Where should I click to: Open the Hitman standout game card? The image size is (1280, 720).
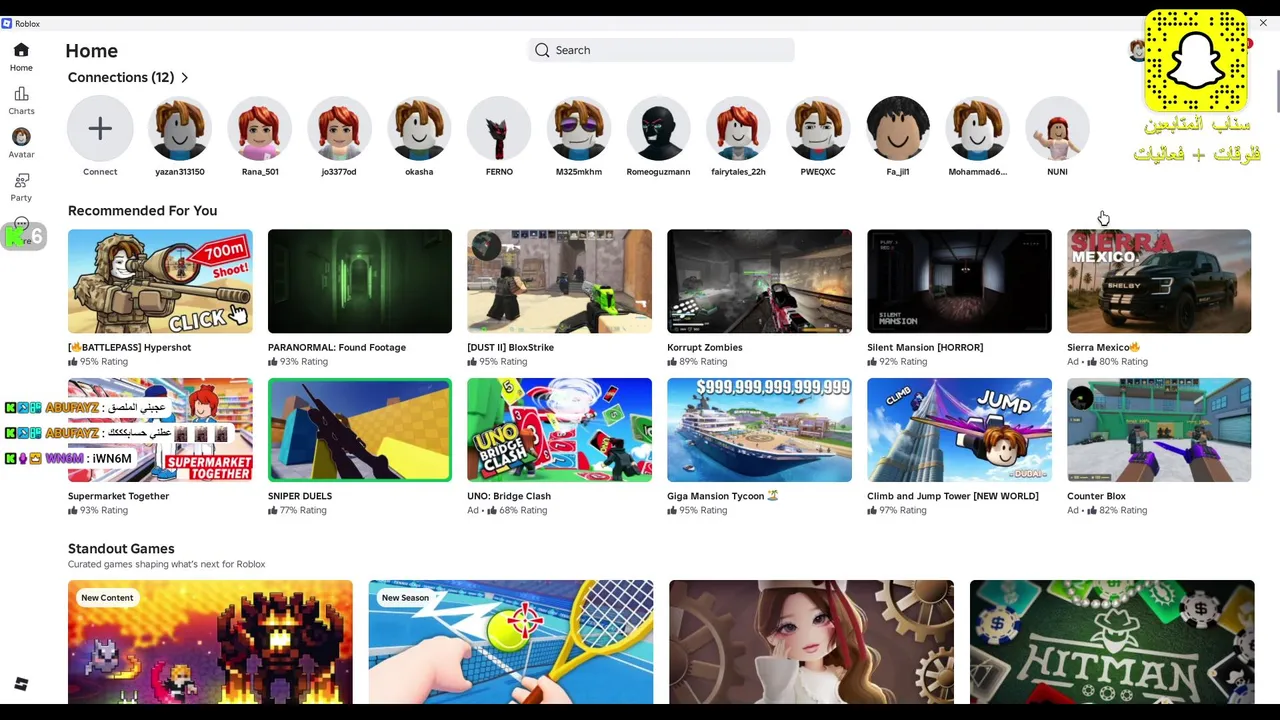pos(1112,642)
